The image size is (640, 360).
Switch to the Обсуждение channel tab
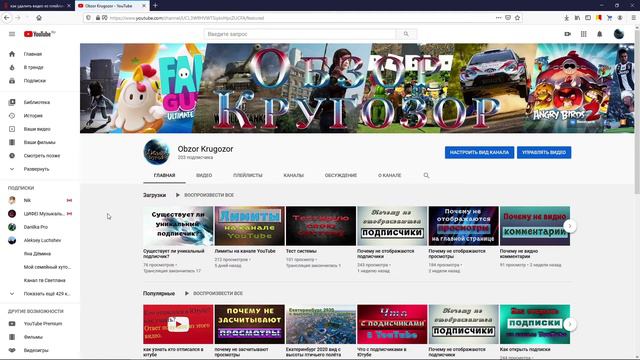point(341,176)
